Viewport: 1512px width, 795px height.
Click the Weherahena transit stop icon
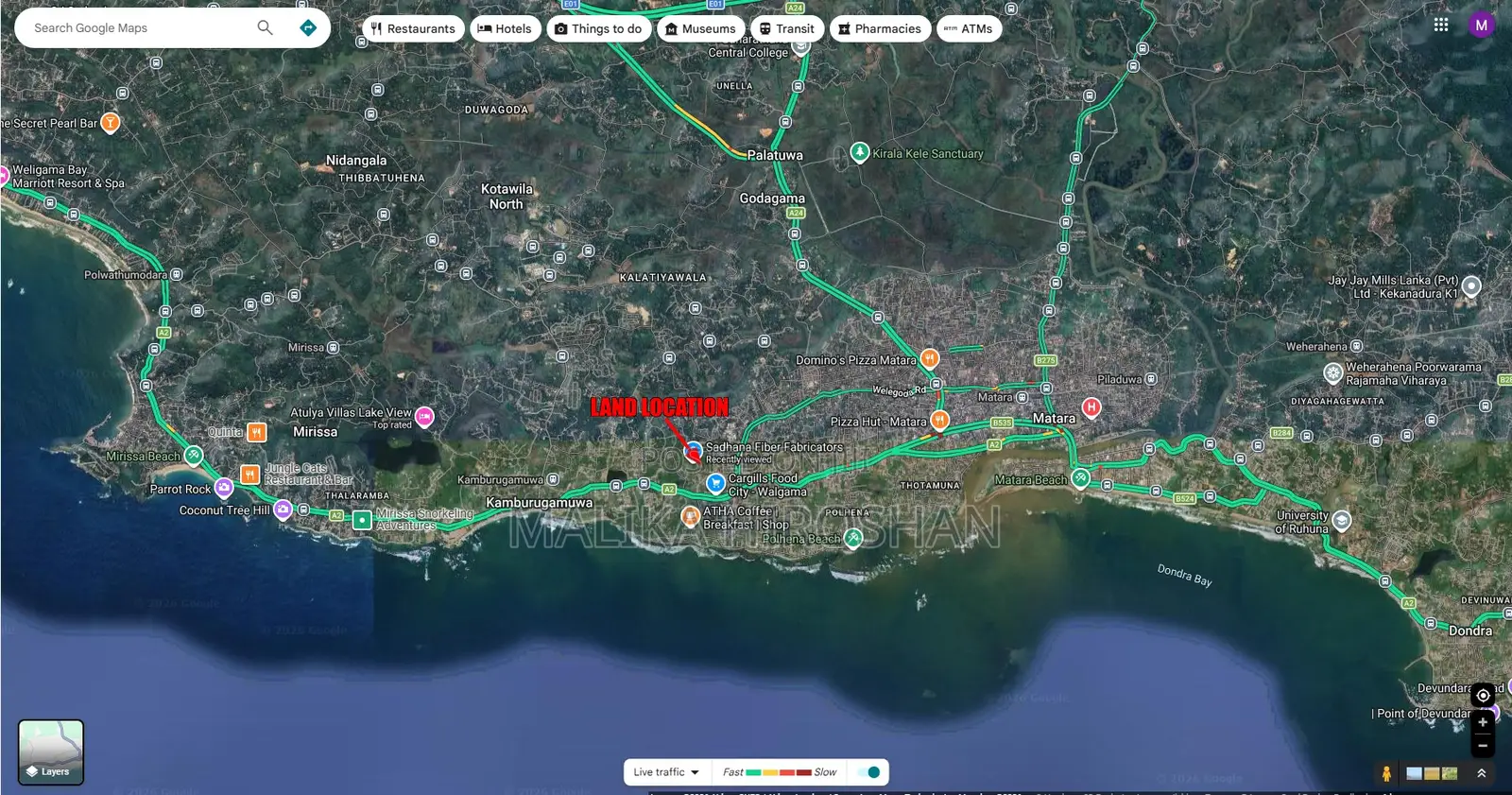[1357, 346]
